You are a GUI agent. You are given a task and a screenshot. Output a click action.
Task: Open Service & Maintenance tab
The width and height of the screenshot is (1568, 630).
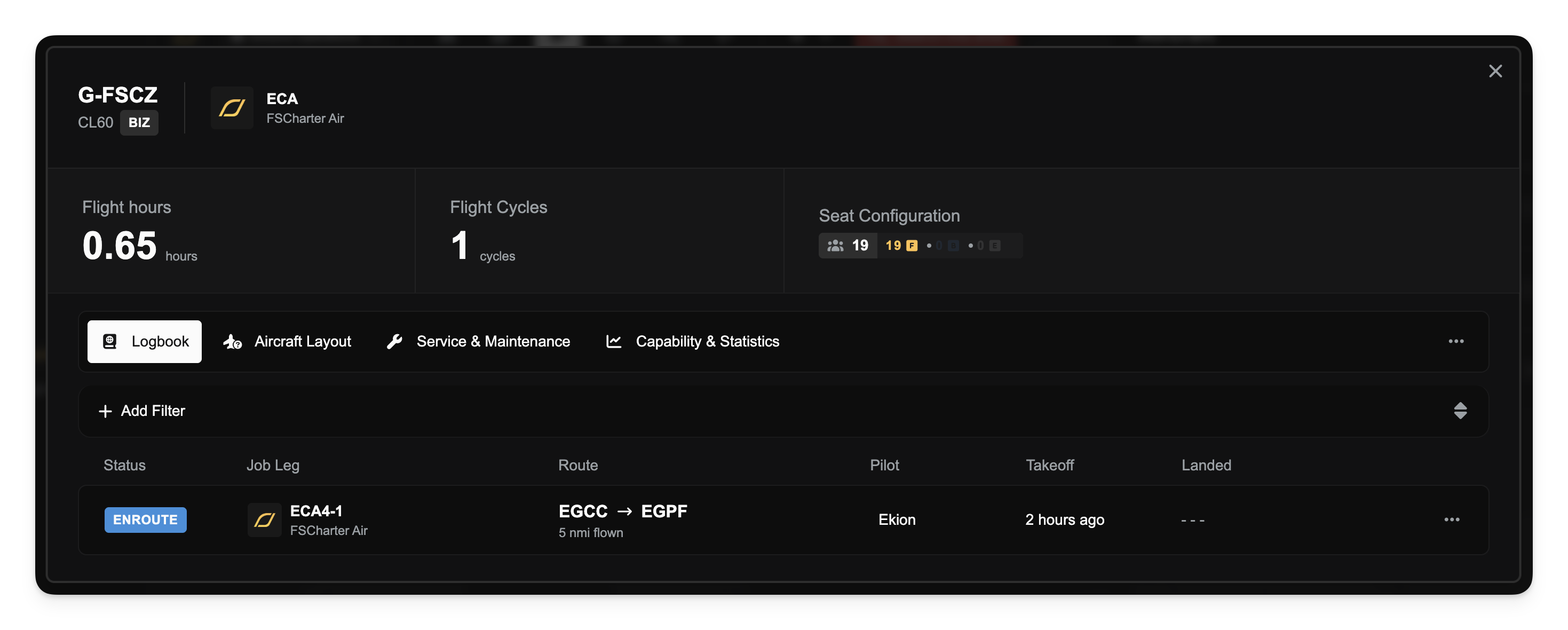pyautogui.click(x=478, y=342)
